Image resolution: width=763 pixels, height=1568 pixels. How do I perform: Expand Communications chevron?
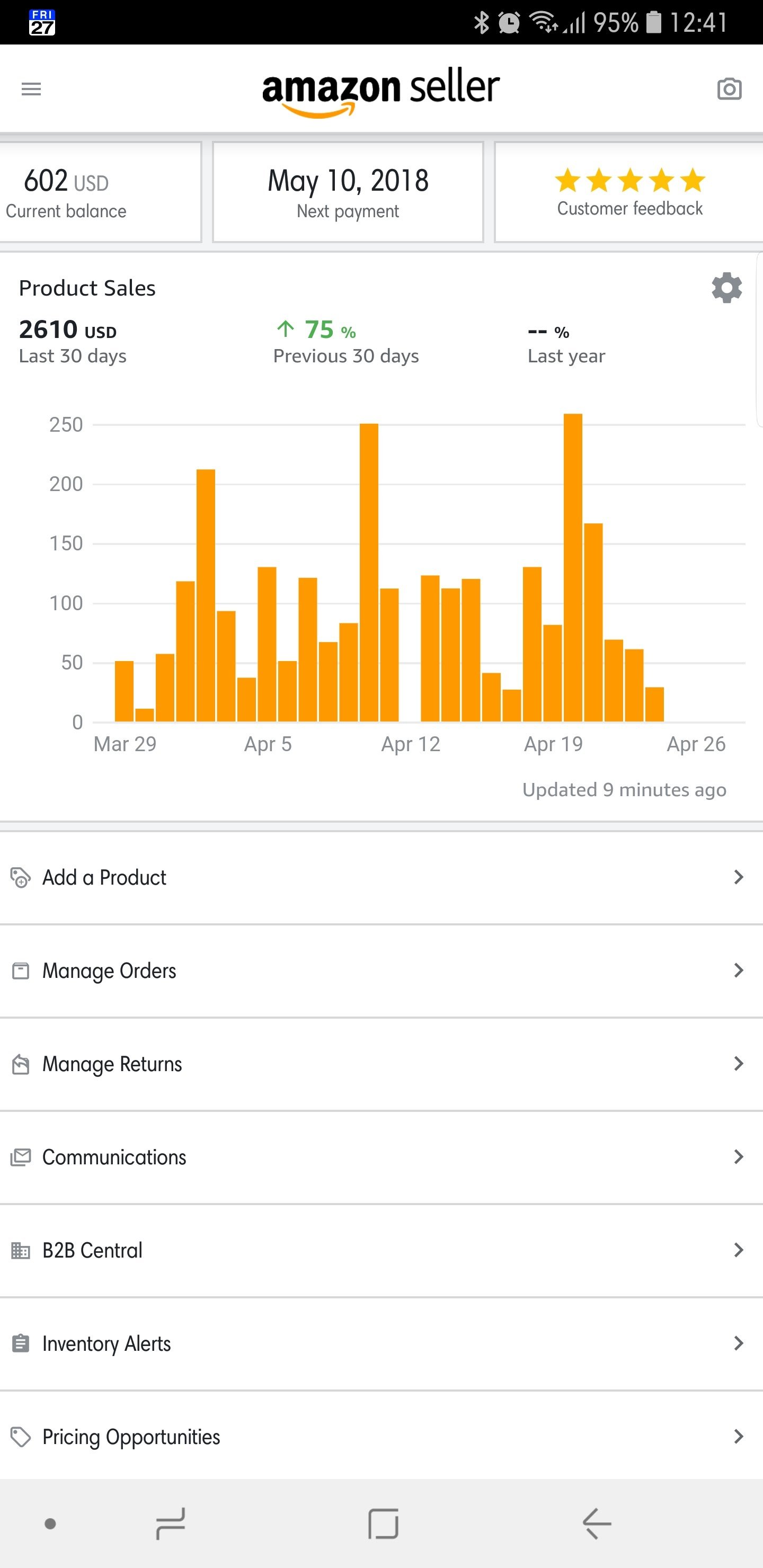pyautogui.click(x=739, y=1156)
